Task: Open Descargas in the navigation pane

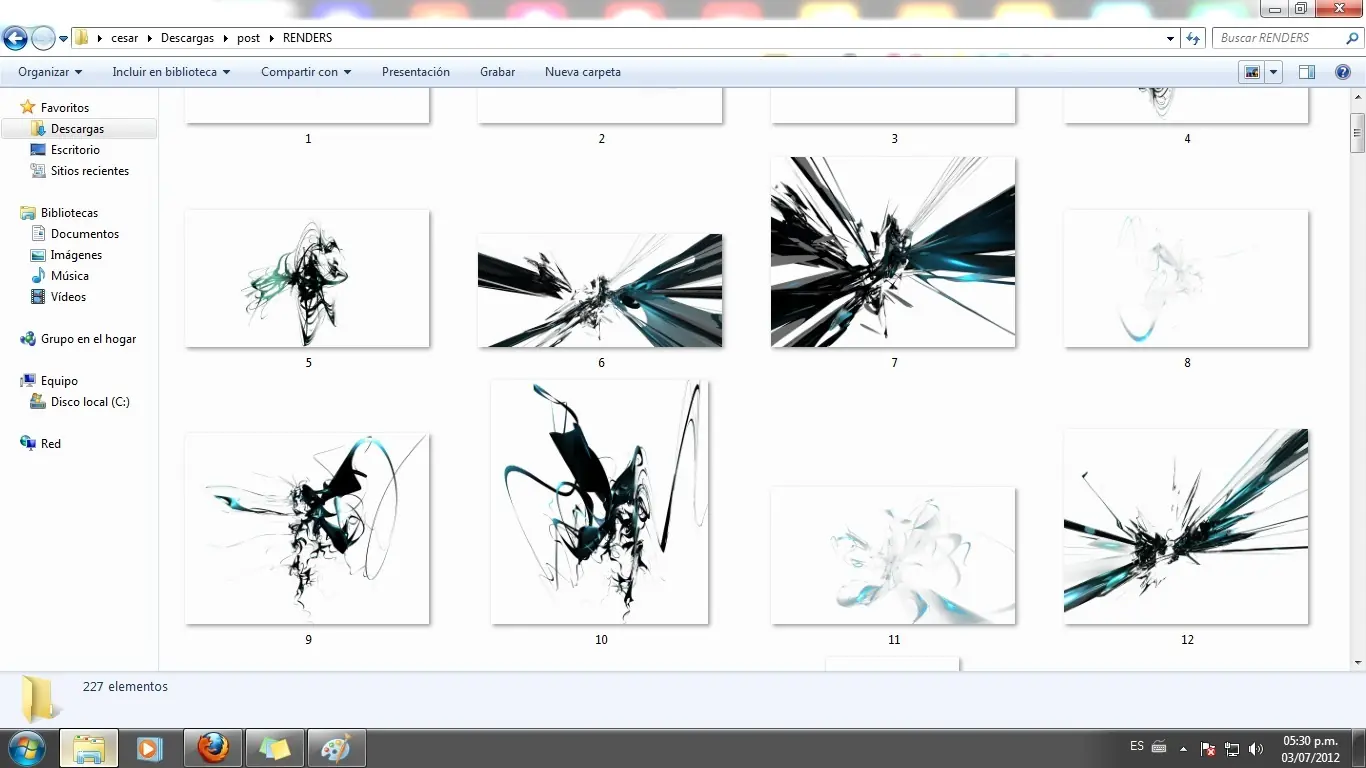Action: pyautogui.click(x=78, y=129)
